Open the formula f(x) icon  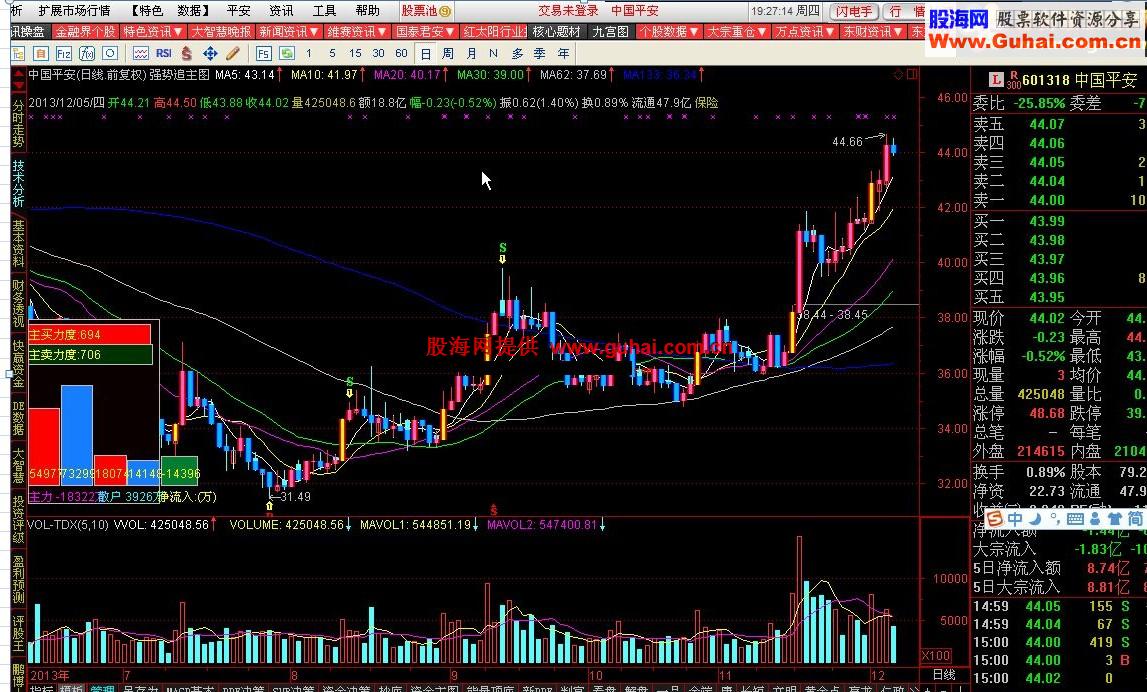[87, 53]
